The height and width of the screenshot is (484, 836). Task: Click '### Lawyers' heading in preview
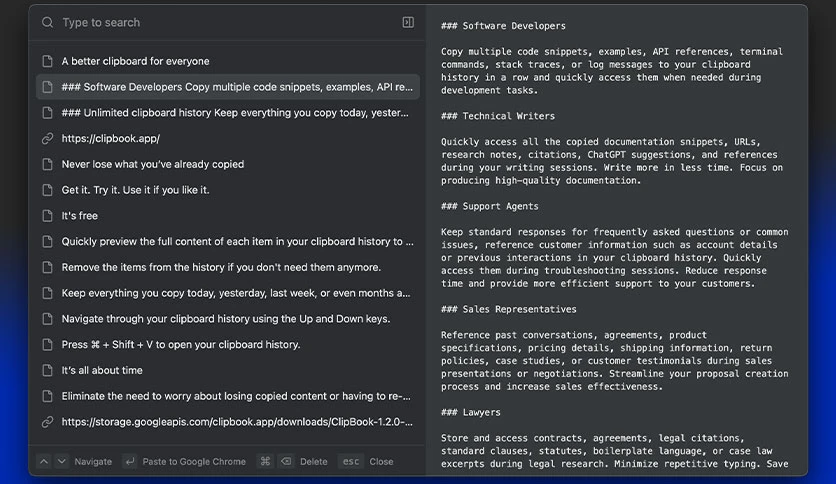click(x=471, y=412)
